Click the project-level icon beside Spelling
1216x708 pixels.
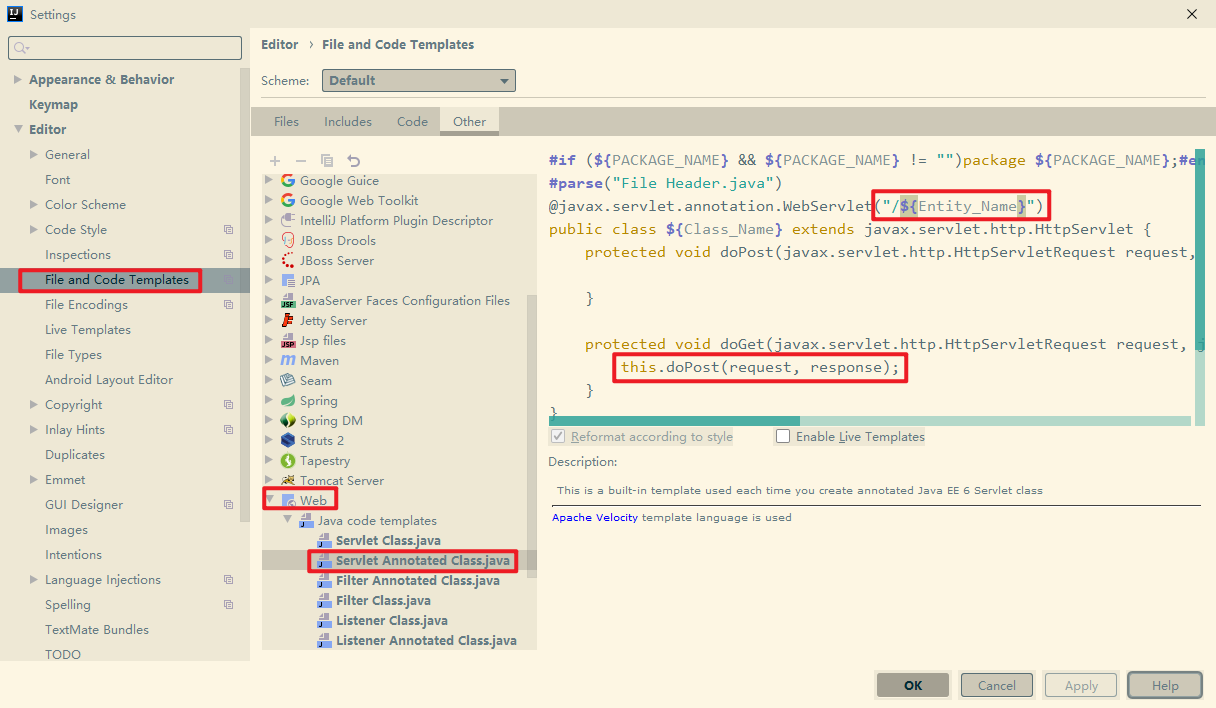coord(228,605)
